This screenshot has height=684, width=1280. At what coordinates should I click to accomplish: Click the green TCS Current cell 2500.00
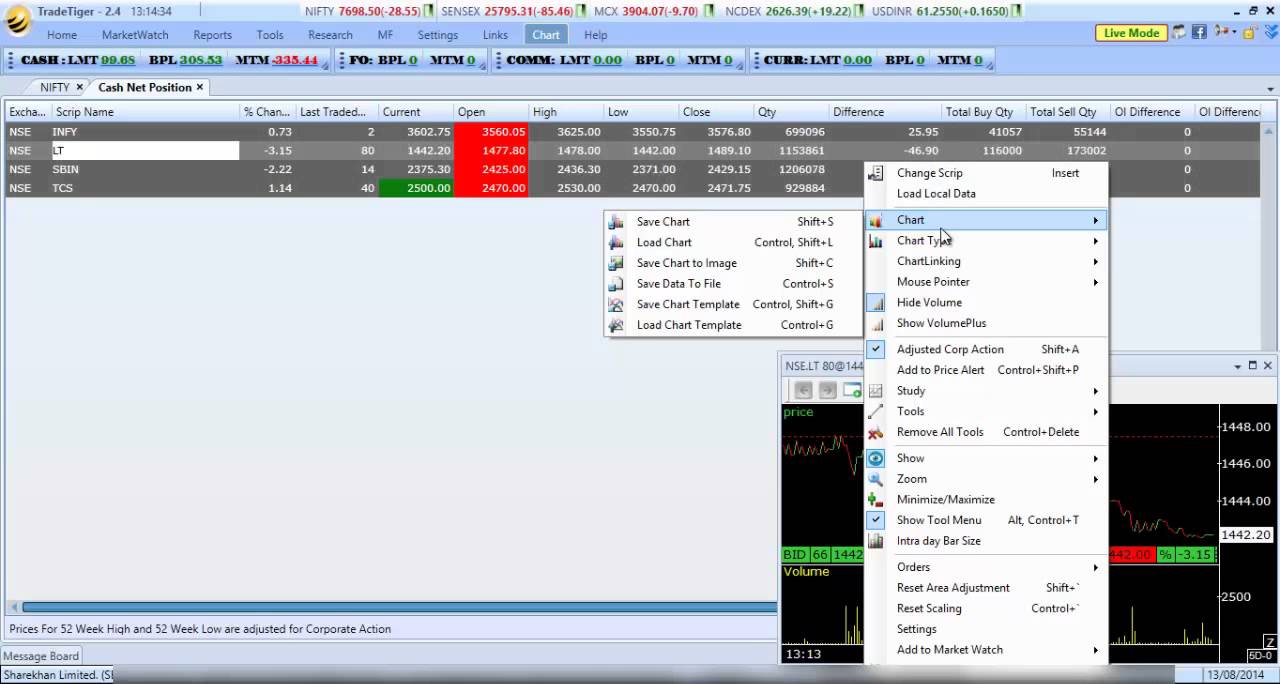tap(416, 188)
